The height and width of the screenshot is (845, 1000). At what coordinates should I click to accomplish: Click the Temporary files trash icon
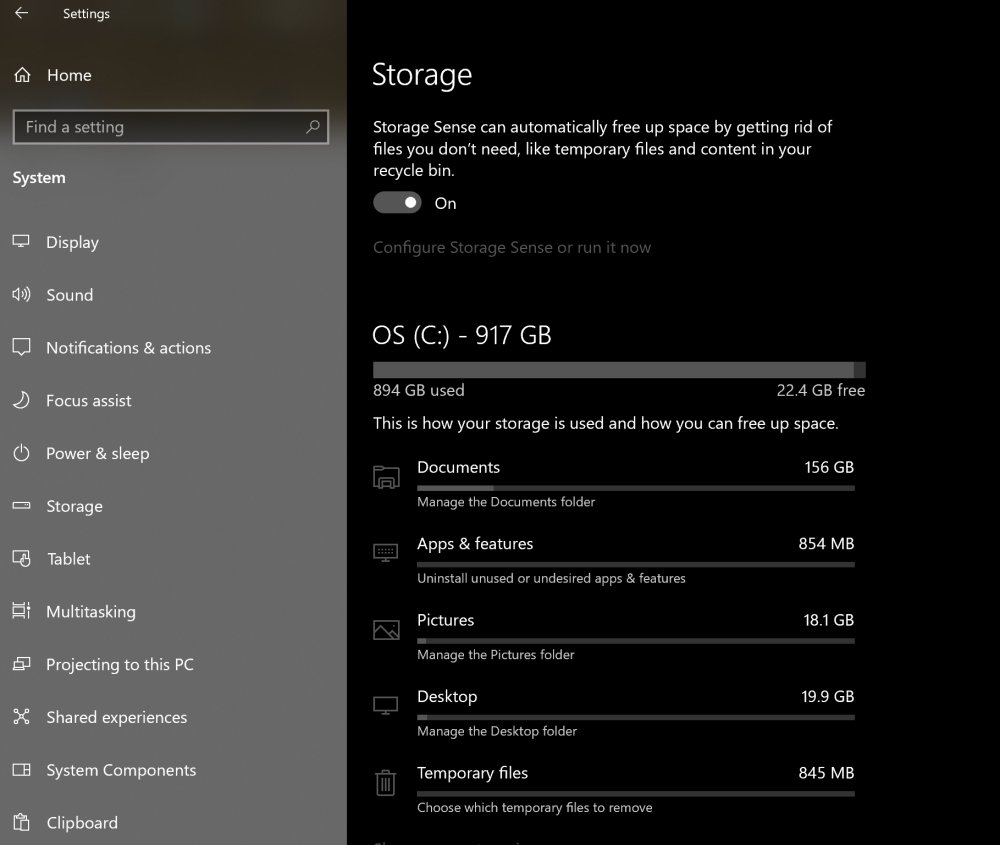point(386,782)
